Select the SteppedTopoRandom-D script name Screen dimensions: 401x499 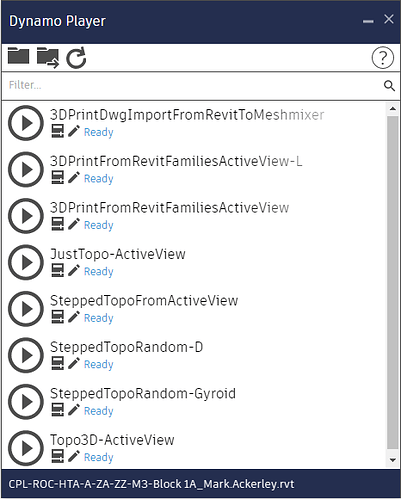click(127, 347)
